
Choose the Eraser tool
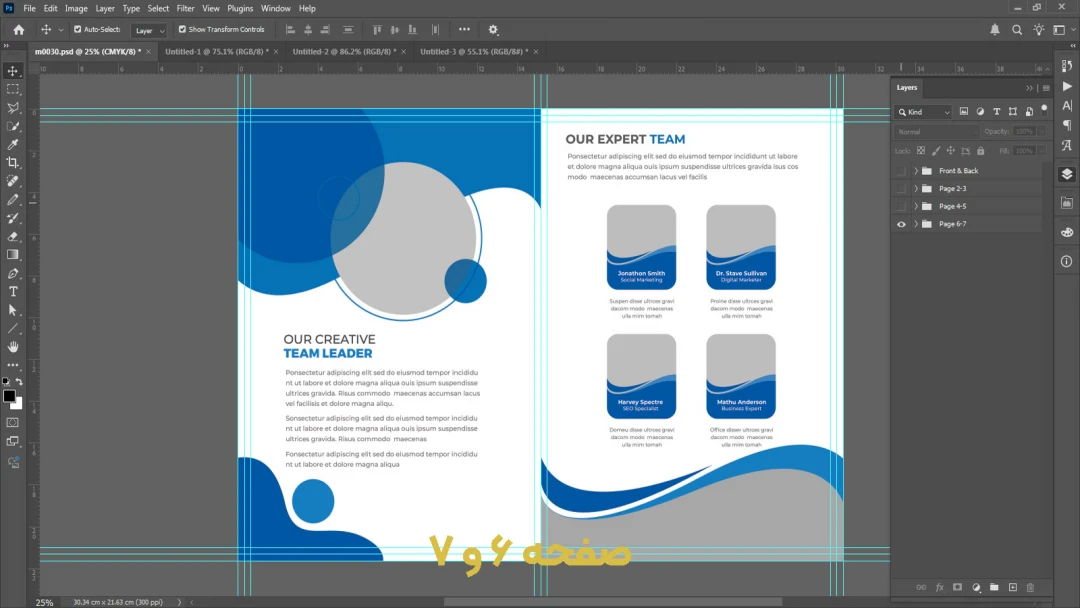[13, 236]
